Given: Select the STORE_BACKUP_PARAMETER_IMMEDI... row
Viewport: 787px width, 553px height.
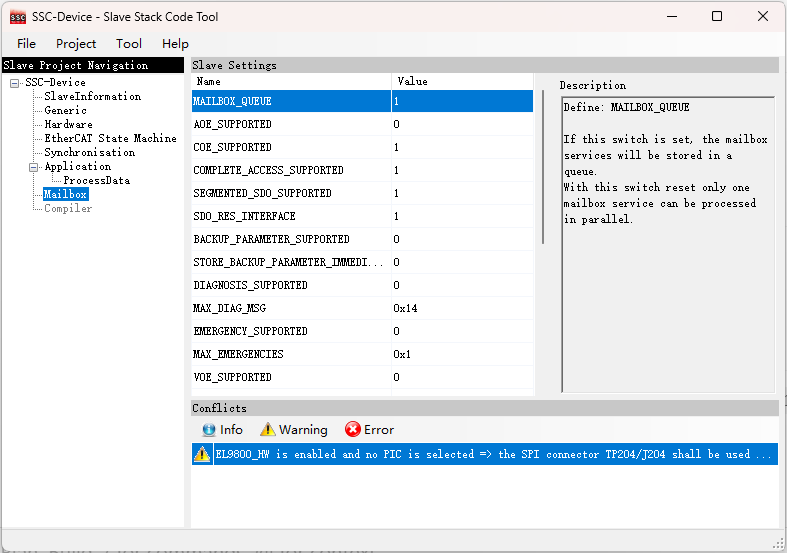Looking at the screenshot, I should [x=362, y=262].
